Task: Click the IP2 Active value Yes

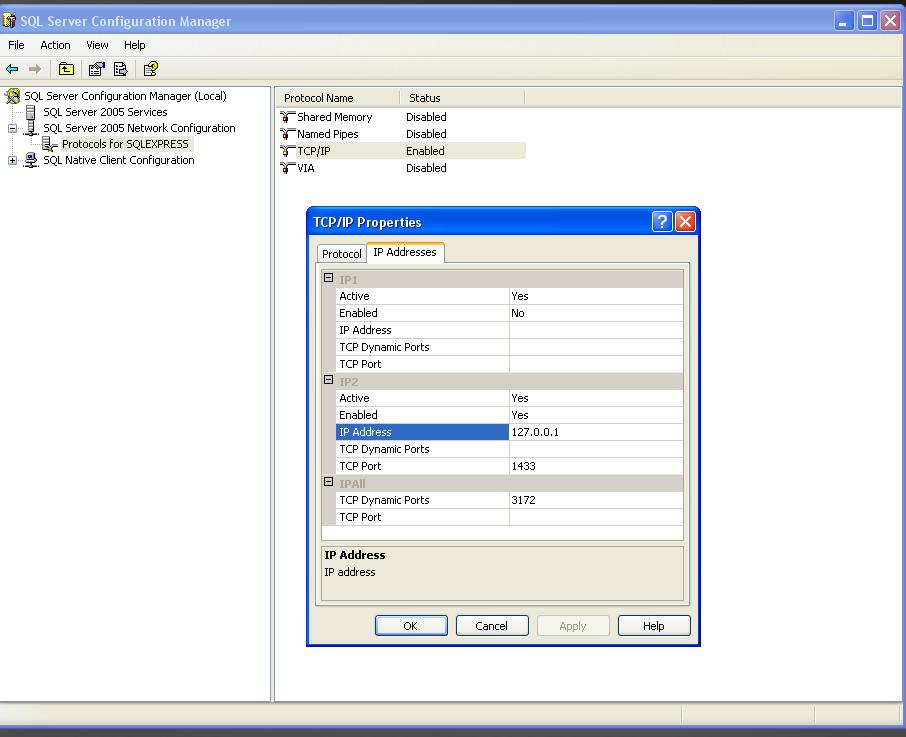Action: coord(596,398)
